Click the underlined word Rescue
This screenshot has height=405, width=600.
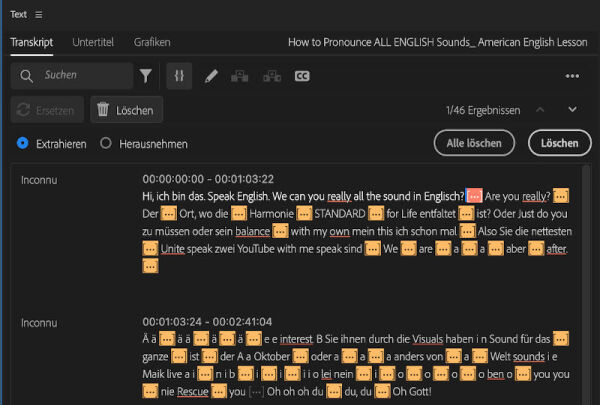click(193, 392)
